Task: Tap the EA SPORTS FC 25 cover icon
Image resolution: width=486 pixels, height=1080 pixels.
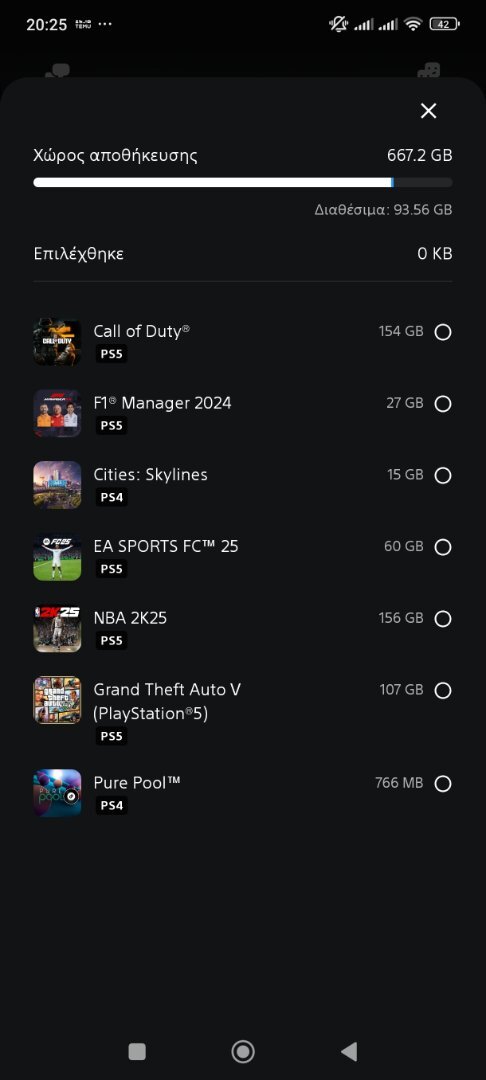Action: (57, 557)
